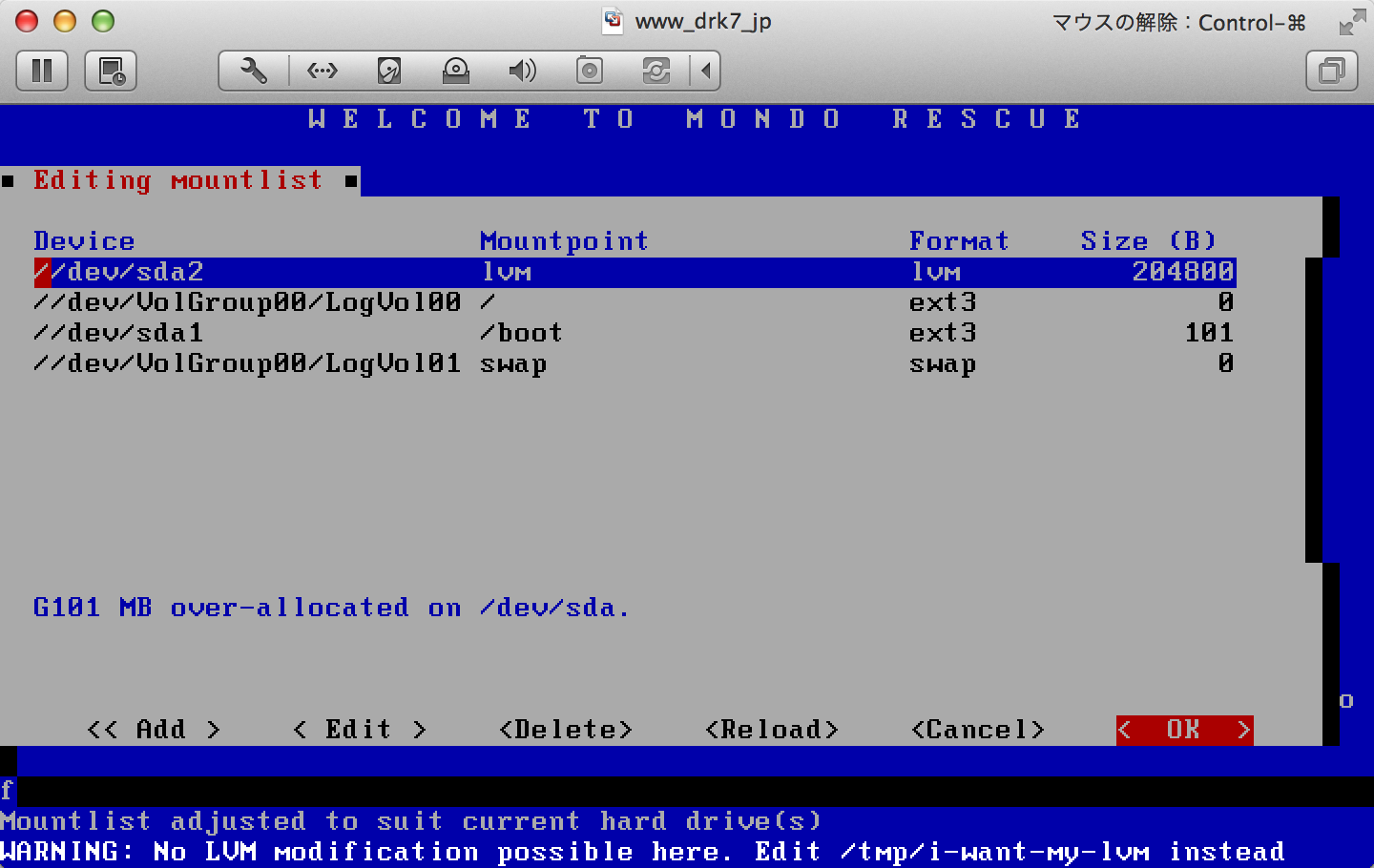Open virtual machine settings wrench

click(253, 71)
